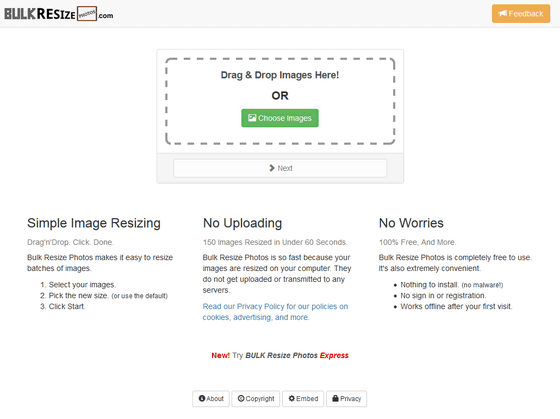Click the No Worries heading
Viewport: 560px width, 419px height.
point(411,223)
